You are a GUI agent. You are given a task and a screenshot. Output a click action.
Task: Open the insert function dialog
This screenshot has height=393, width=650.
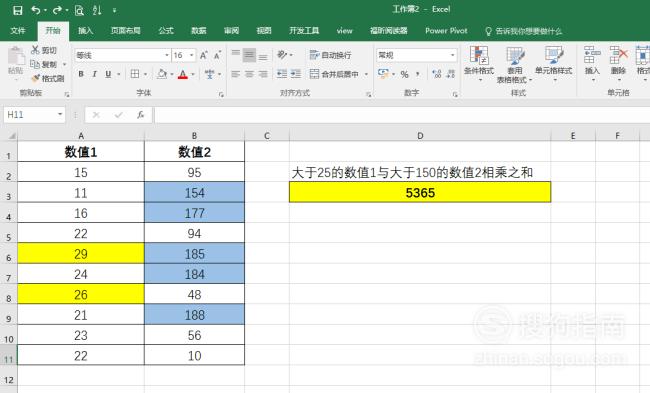[141, 115]
